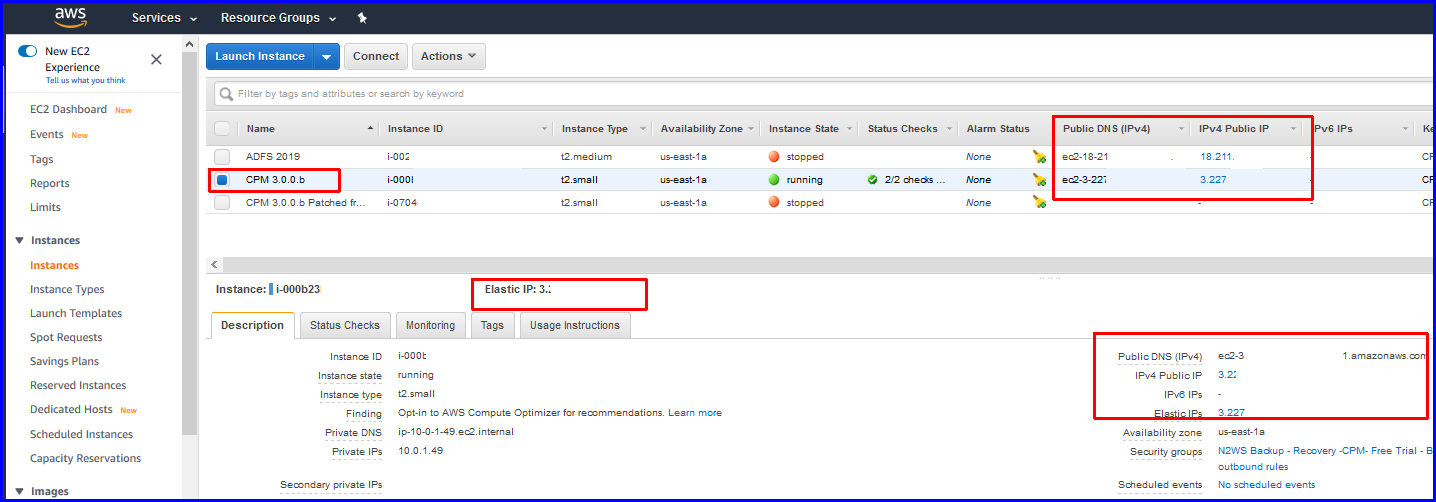Image resolution: width=1436 pixels, height=502 pixels.
Task: Click the 18.211 IPv4 public IP link
Action: 1217,157
